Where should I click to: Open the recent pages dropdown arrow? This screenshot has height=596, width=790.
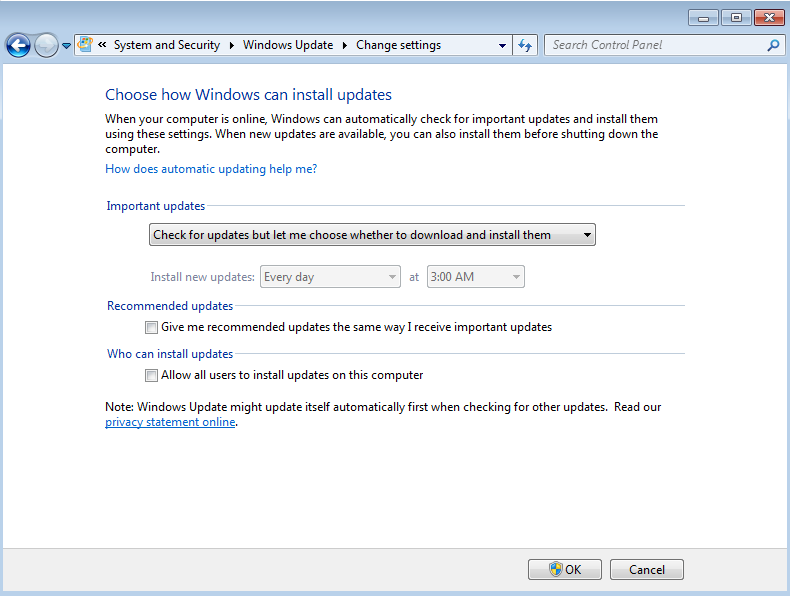point(66,46)
